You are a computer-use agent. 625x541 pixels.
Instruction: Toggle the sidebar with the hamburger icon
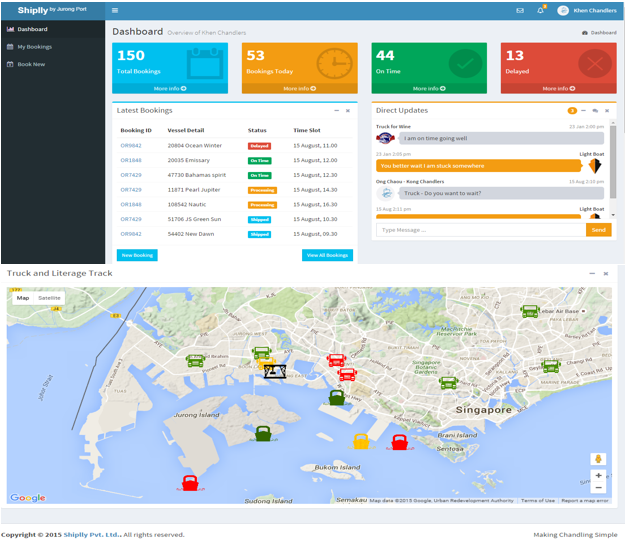tap(115, 10)
